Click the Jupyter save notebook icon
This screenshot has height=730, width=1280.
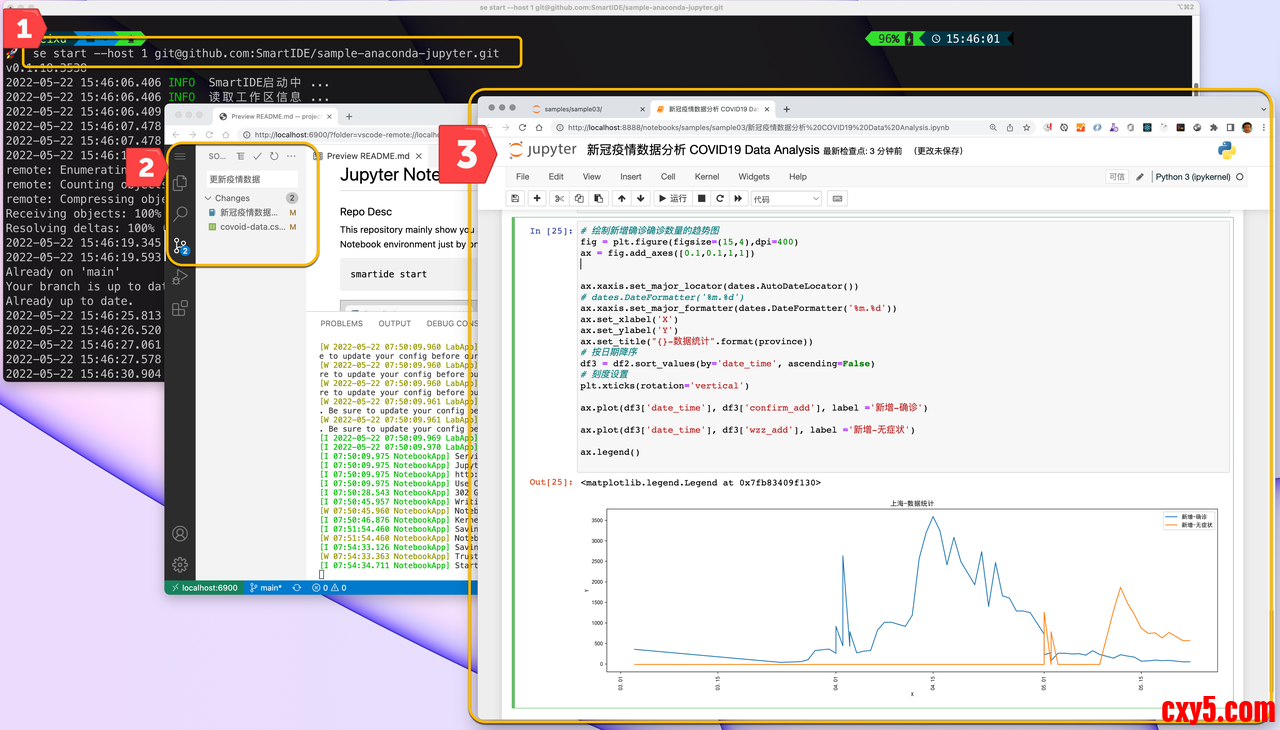[x=515, y=199]
